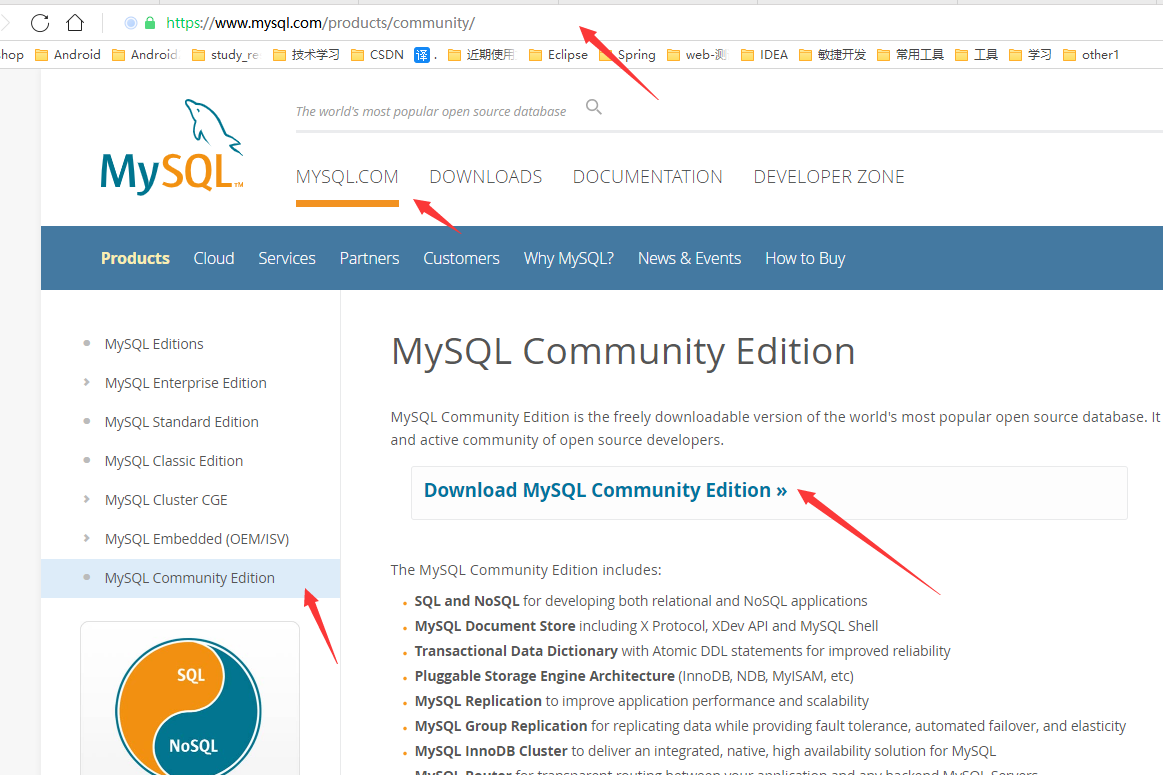Screen dimensions: 1163x775
Task: Open MySQL Classic Edition sidebar link
Action: click(x=174, y=461)
